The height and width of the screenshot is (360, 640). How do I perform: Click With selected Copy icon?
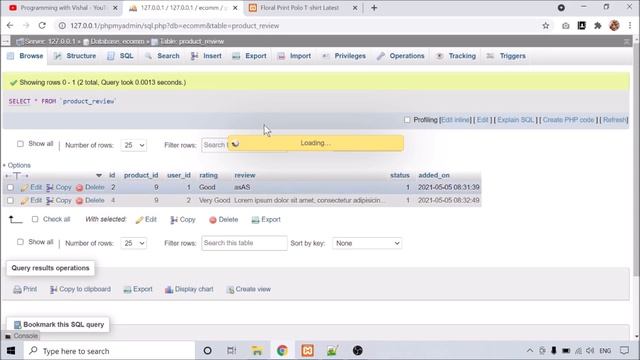[x=174, y=220]
